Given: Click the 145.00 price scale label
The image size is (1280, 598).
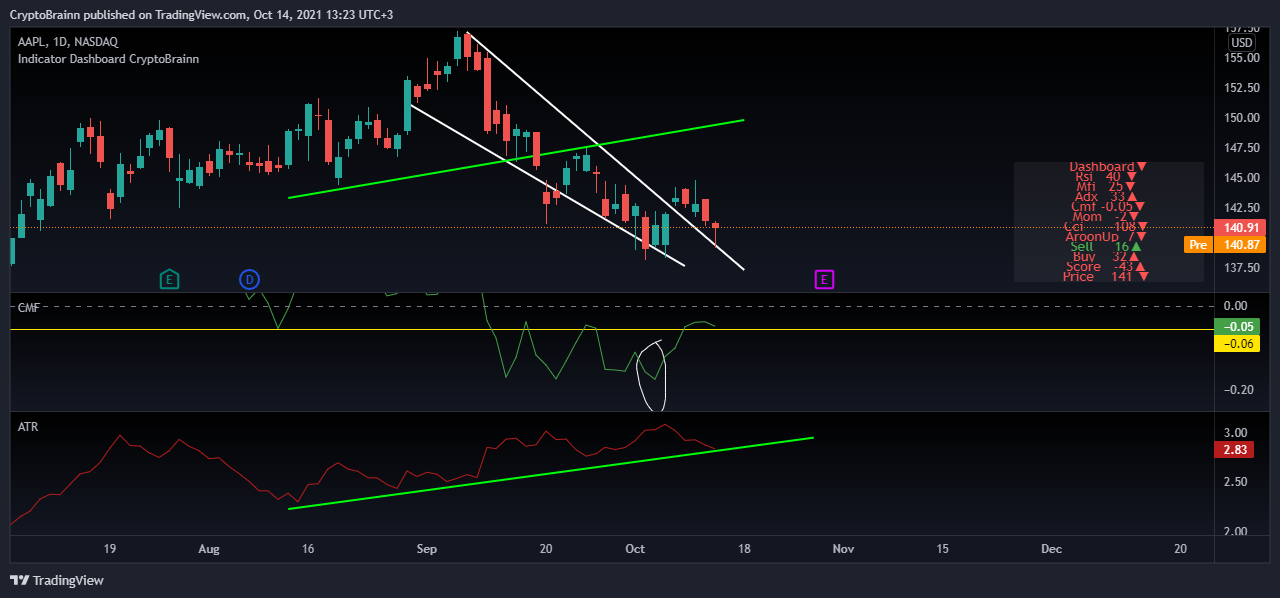Looking at the screenshot, I should click(1244, 178).
